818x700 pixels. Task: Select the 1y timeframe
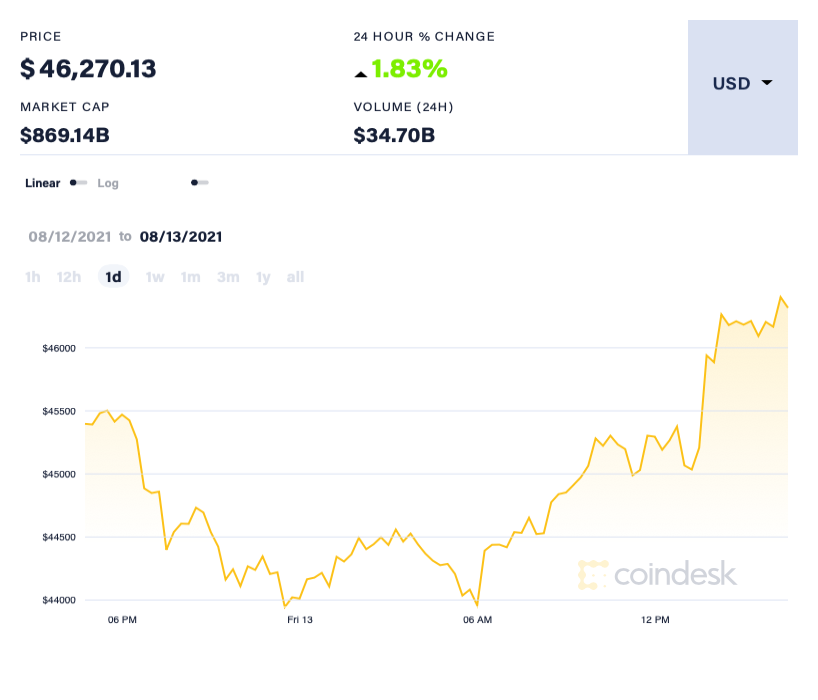262,276
